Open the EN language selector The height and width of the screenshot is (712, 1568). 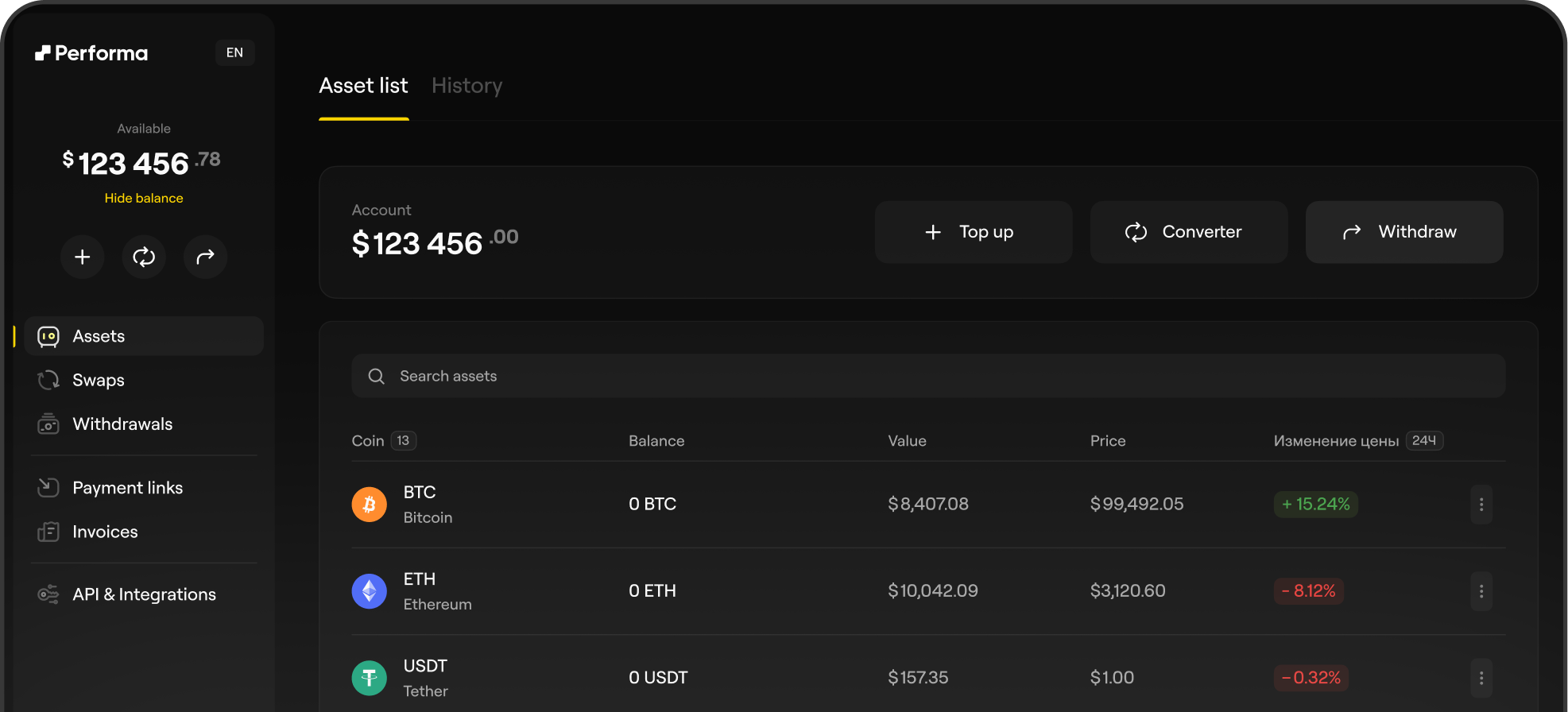[x=234, y=52]
